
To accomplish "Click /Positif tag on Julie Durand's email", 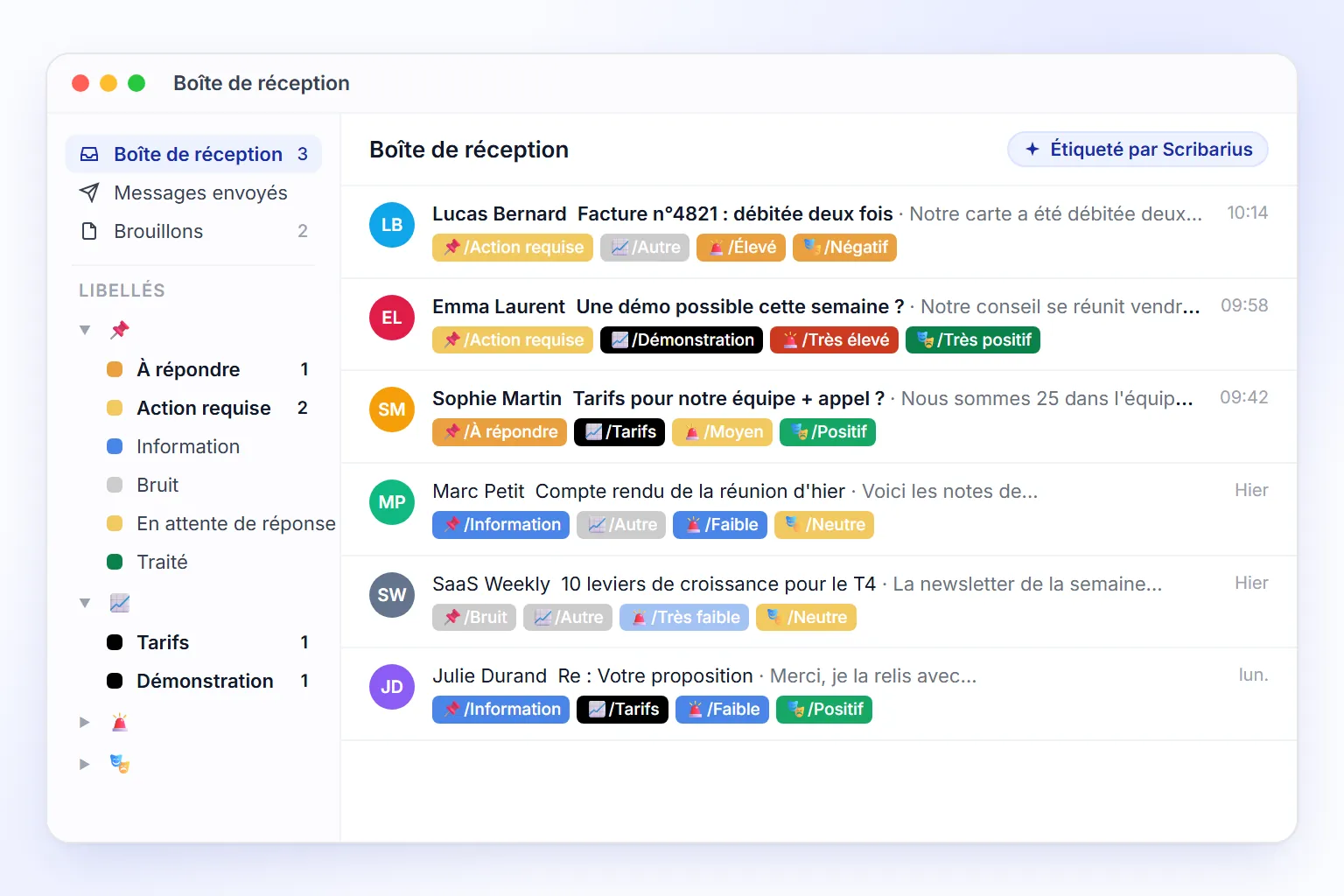I will coord(824,710).
